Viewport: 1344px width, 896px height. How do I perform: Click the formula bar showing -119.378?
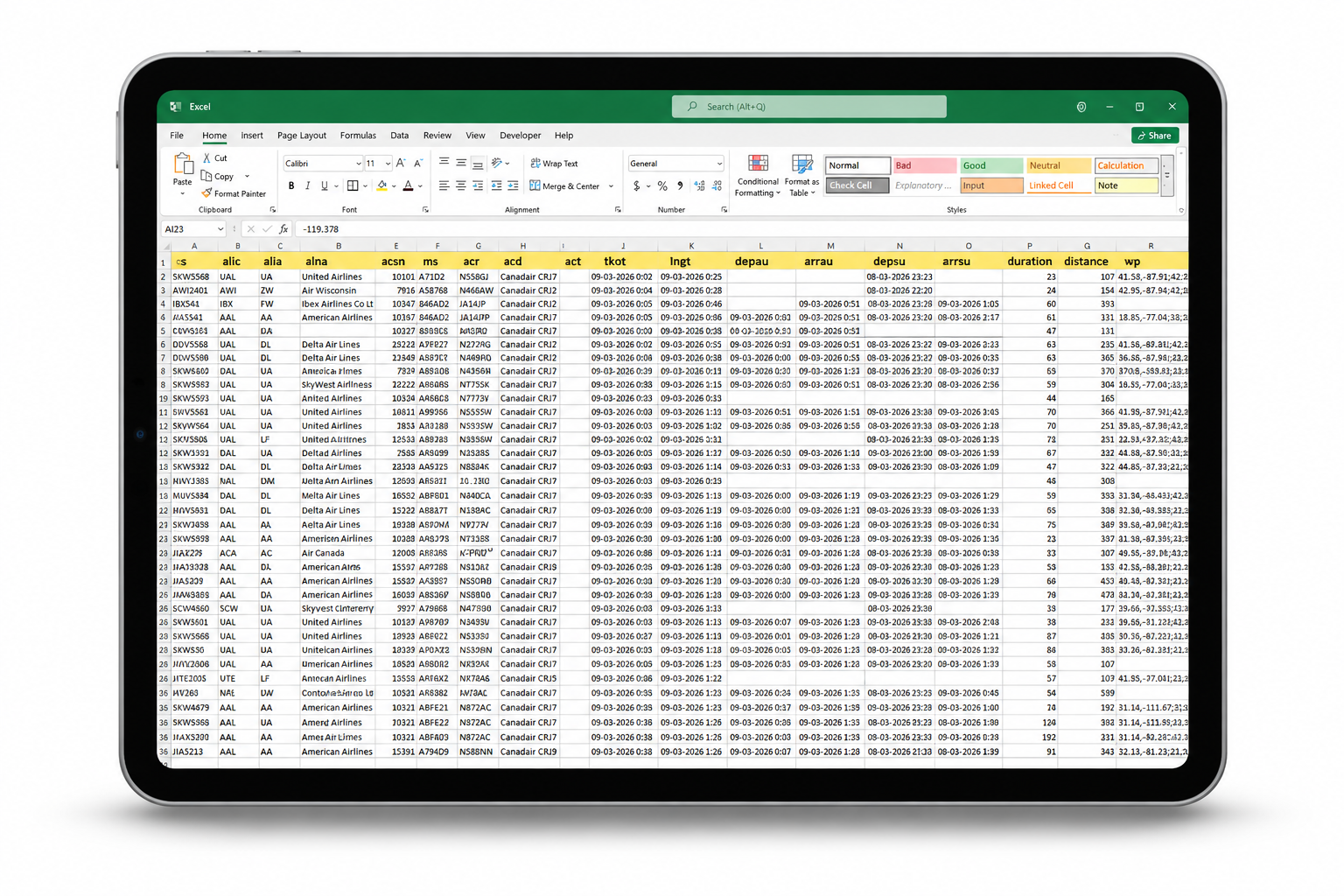(739, 229)
